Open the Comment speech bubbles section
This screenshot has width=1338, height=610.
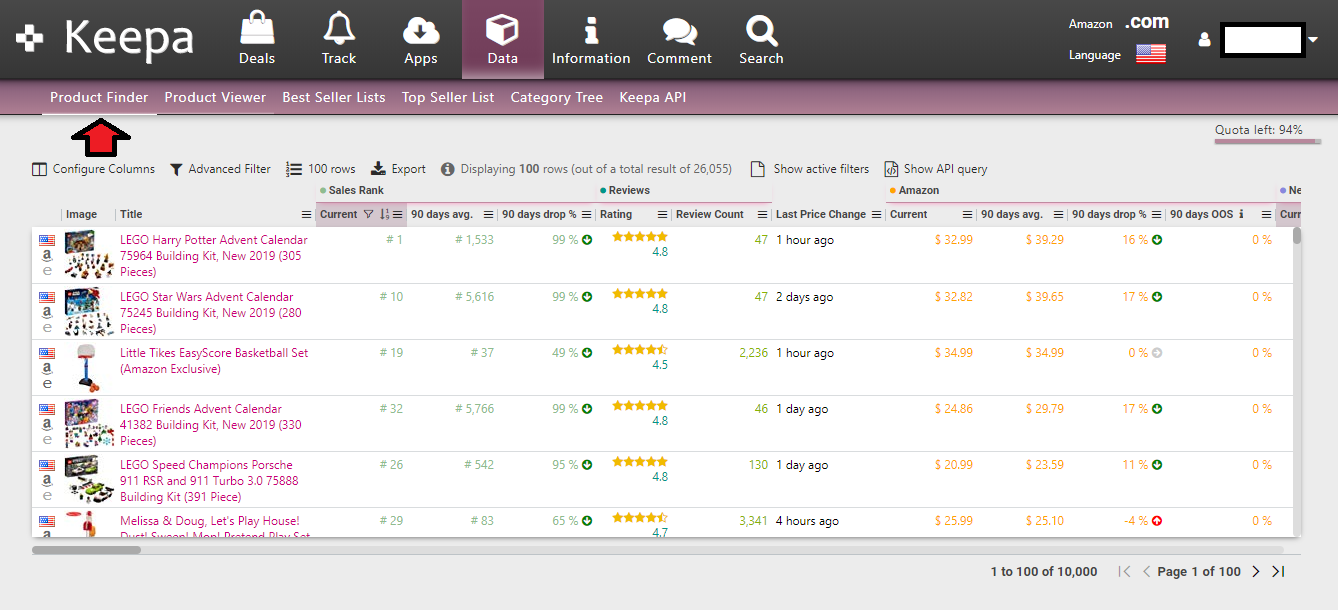(x=679, y=39)
